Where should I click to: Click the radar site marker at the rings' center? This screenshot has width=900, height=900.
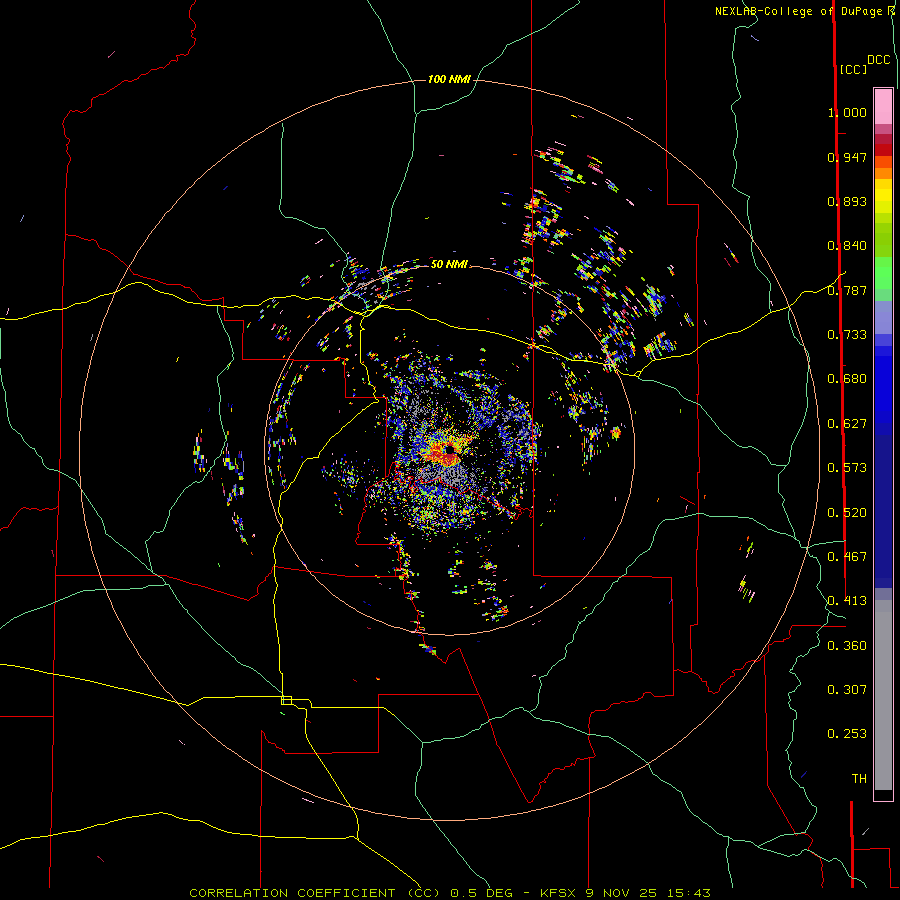point(449,450)
